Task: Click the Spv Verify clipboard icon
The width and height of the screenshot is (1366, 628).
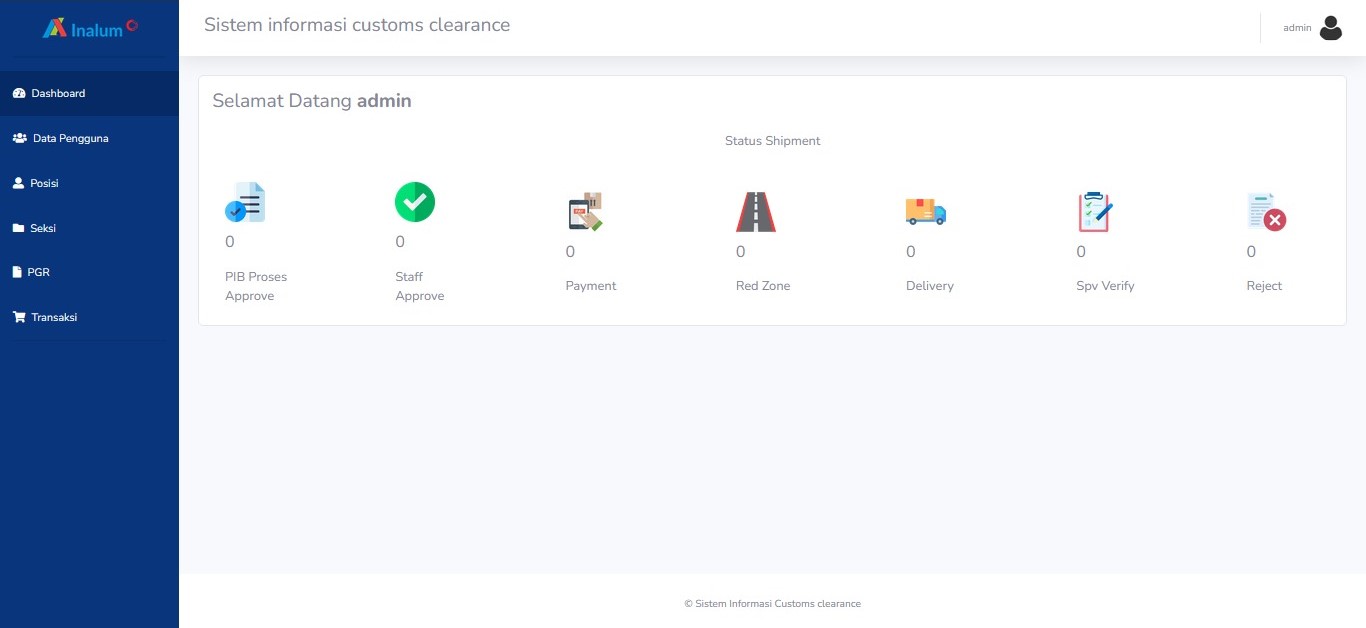Action: (x=1095, y=212)
